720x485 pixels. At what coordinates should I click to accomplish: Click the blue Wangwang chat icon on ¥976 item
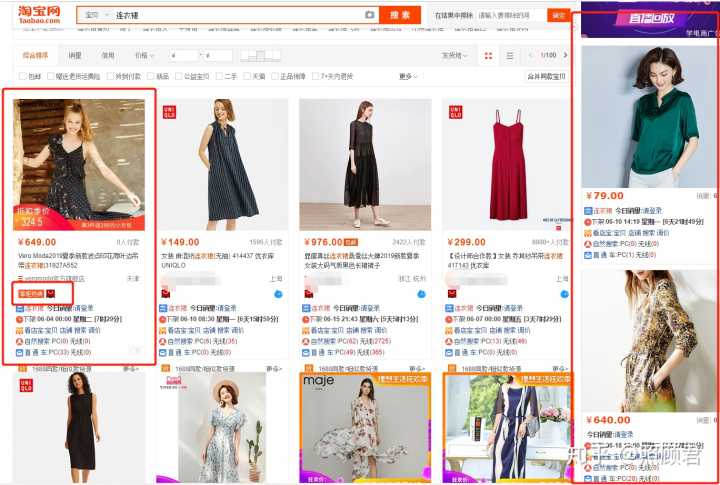(x=422, y=294)
